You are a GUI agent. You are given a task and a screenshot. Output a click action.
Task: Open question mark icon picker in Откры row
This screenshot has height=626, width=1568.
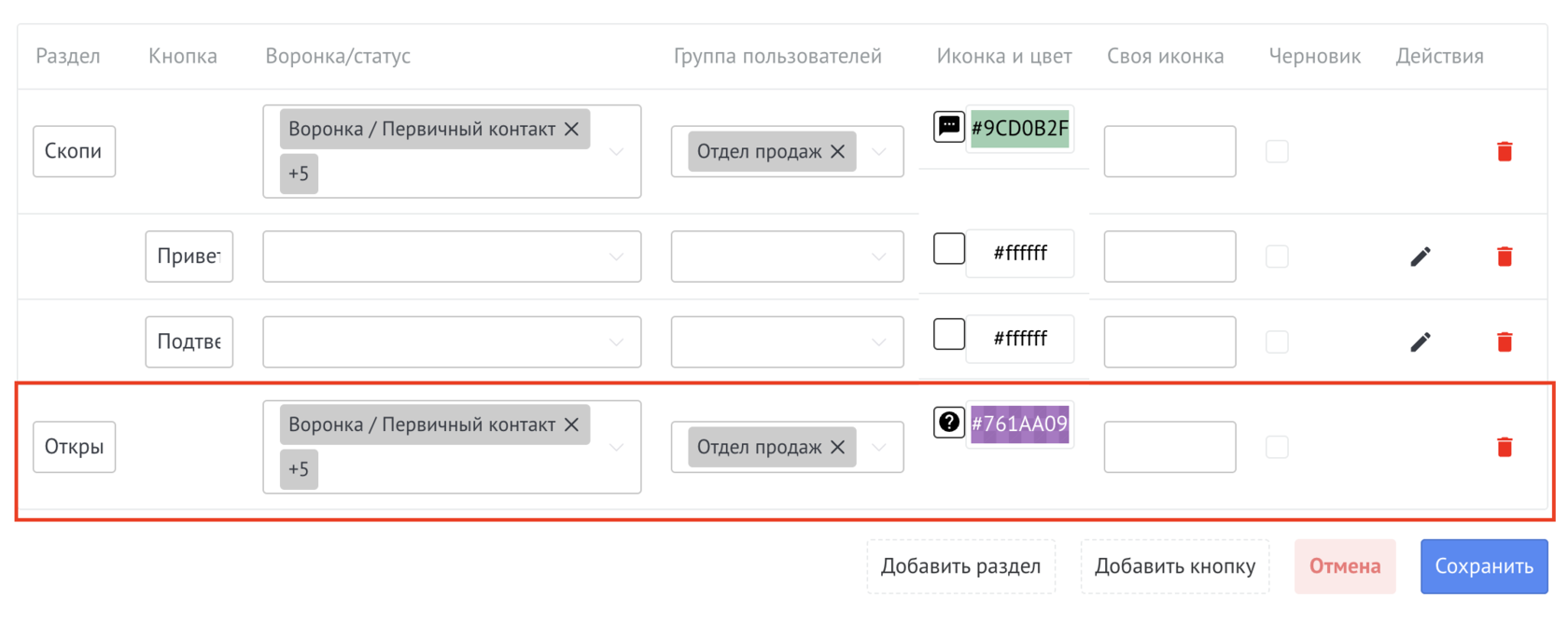(948, 422)
